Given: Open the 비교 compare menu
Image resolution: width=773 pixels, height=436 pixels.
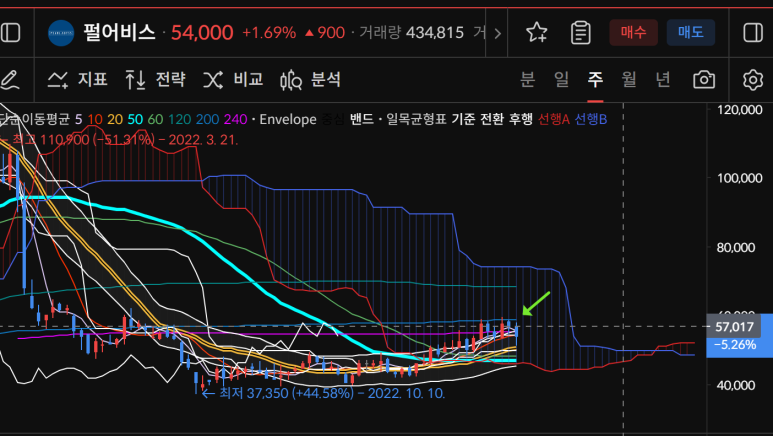Looking at the screenshot, I should tap(233, 79).
